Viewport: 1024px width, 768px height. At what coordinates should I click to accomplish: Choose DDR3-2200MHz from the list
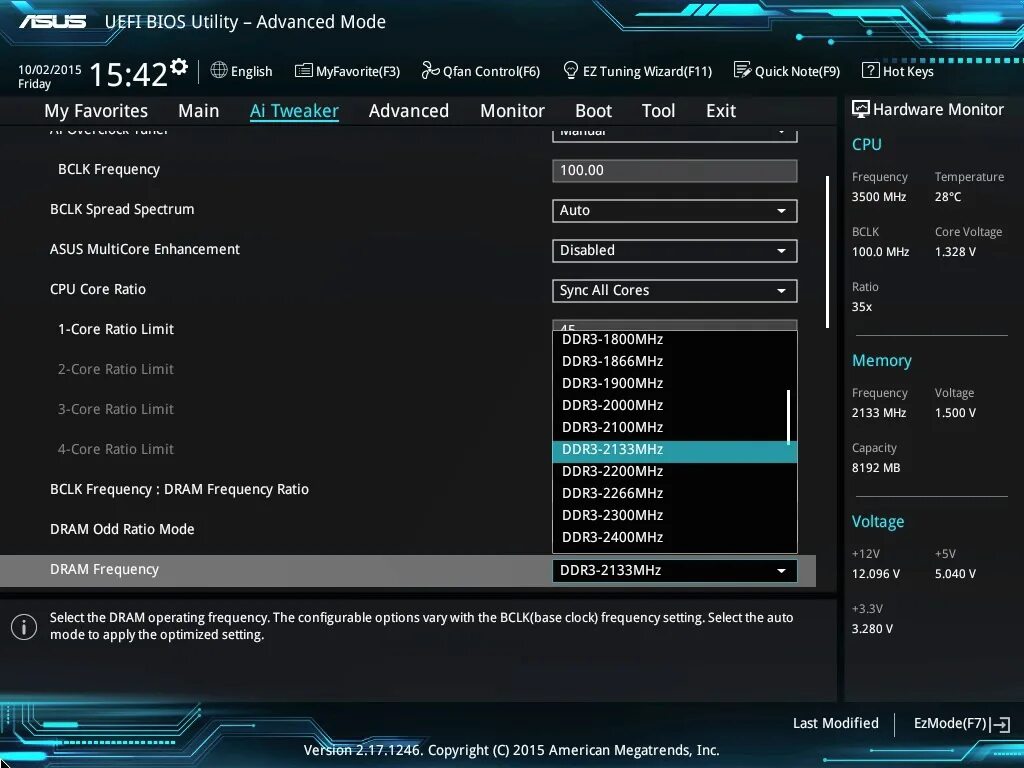(x=675, y=472)
